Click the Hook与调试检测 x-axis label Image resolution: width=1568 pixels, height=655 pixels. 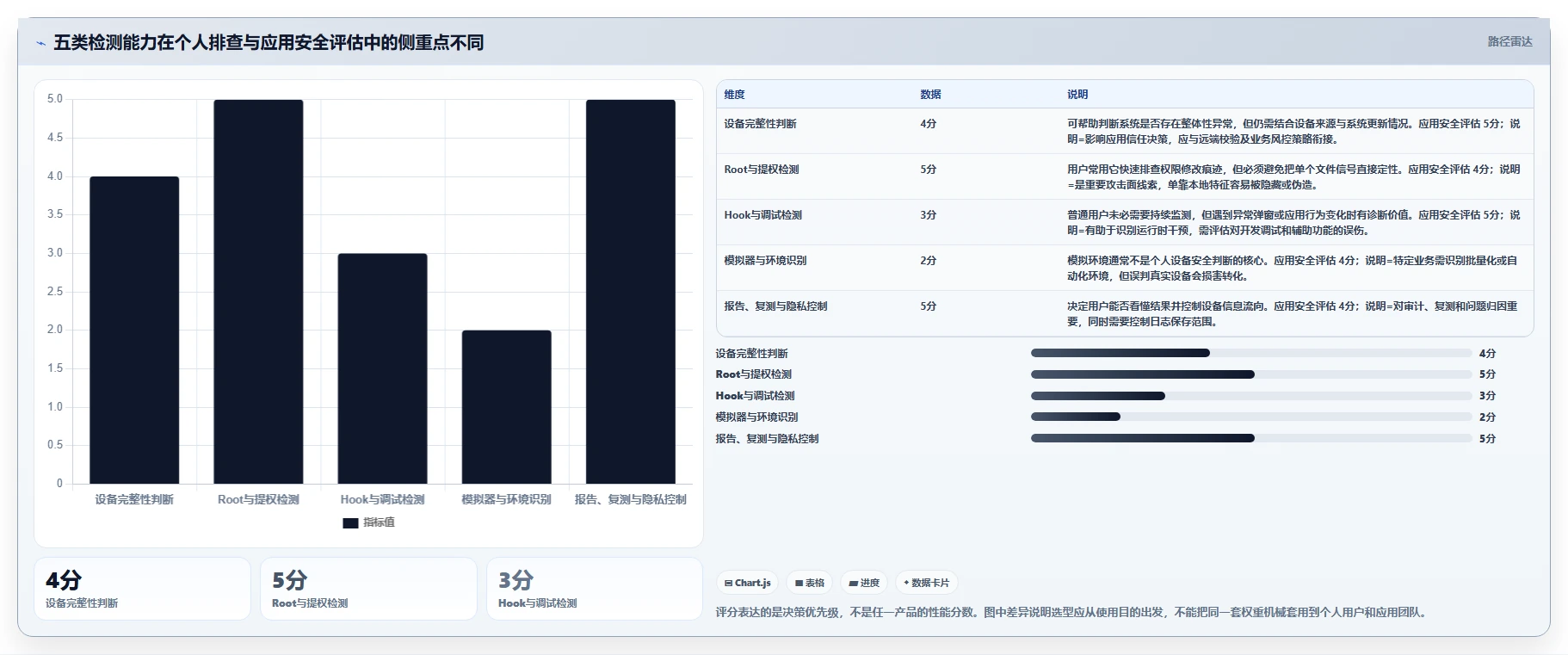[x=382, y=499]
